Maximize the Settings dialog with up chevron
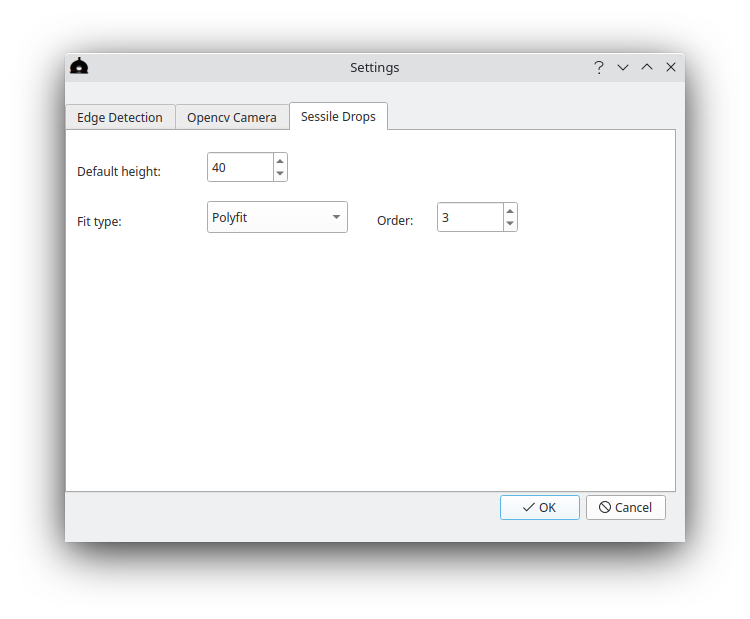Screen dimensions: 750x619 (647, 67)
